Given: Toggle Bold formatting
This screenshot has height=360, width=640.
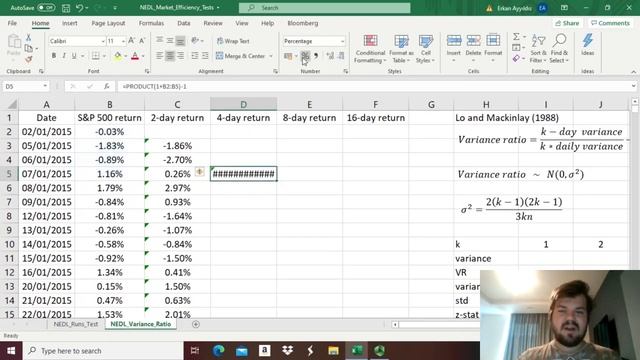Looking at the screenshot, I should 53,56.
